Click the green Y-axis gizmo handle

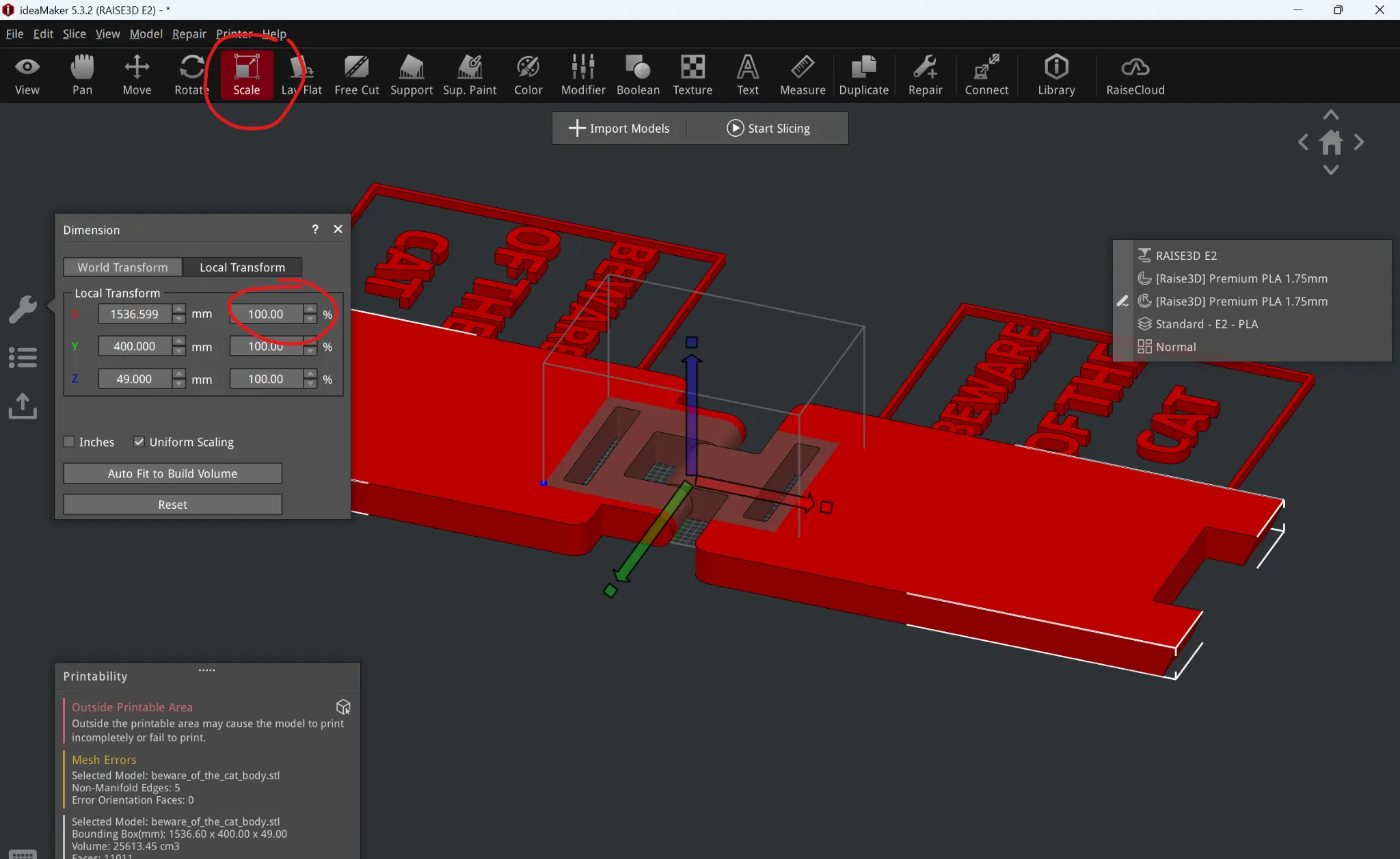coord(610,590)
